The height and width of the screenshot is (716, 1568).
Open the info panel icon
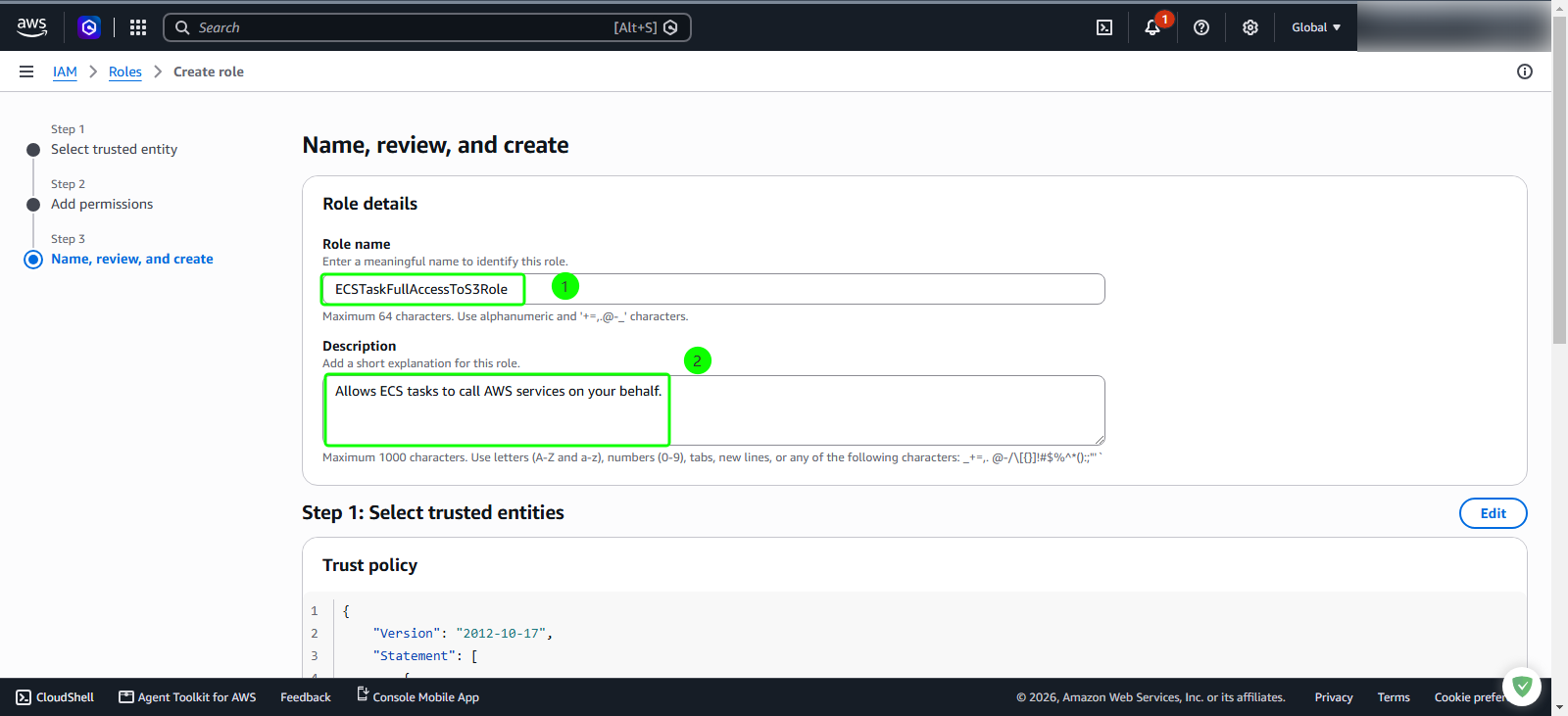click(x=1525, y=72)
